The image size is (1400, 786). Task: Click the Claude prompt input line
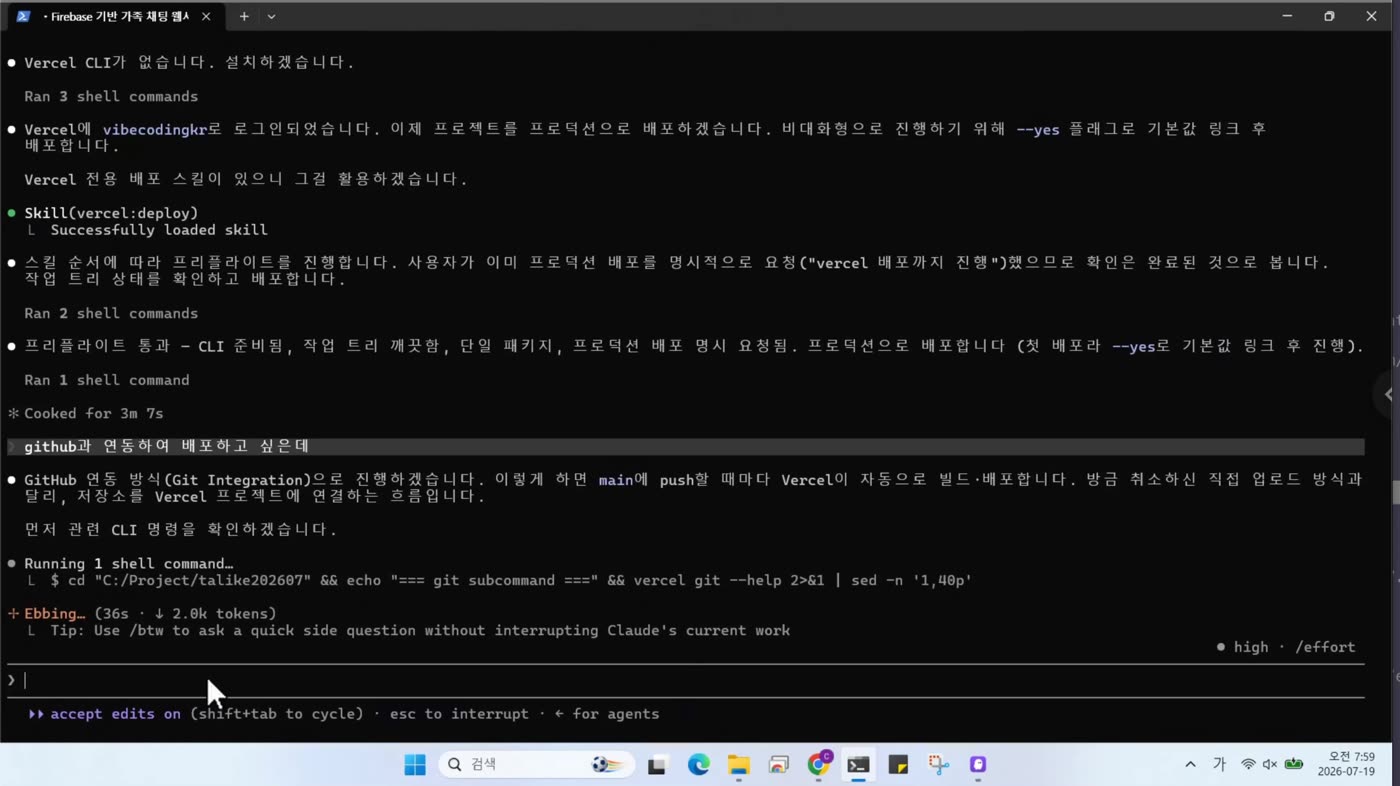pyautogui.click(x=685, y=680)
